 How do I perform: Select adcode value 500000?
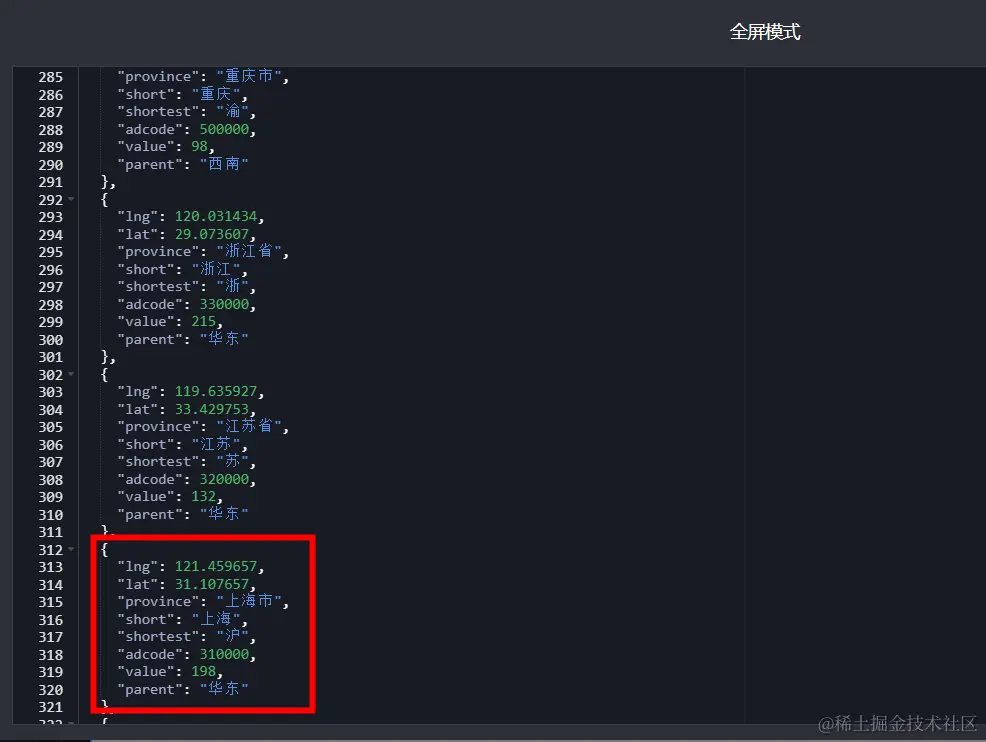click(x=224, y=129)
